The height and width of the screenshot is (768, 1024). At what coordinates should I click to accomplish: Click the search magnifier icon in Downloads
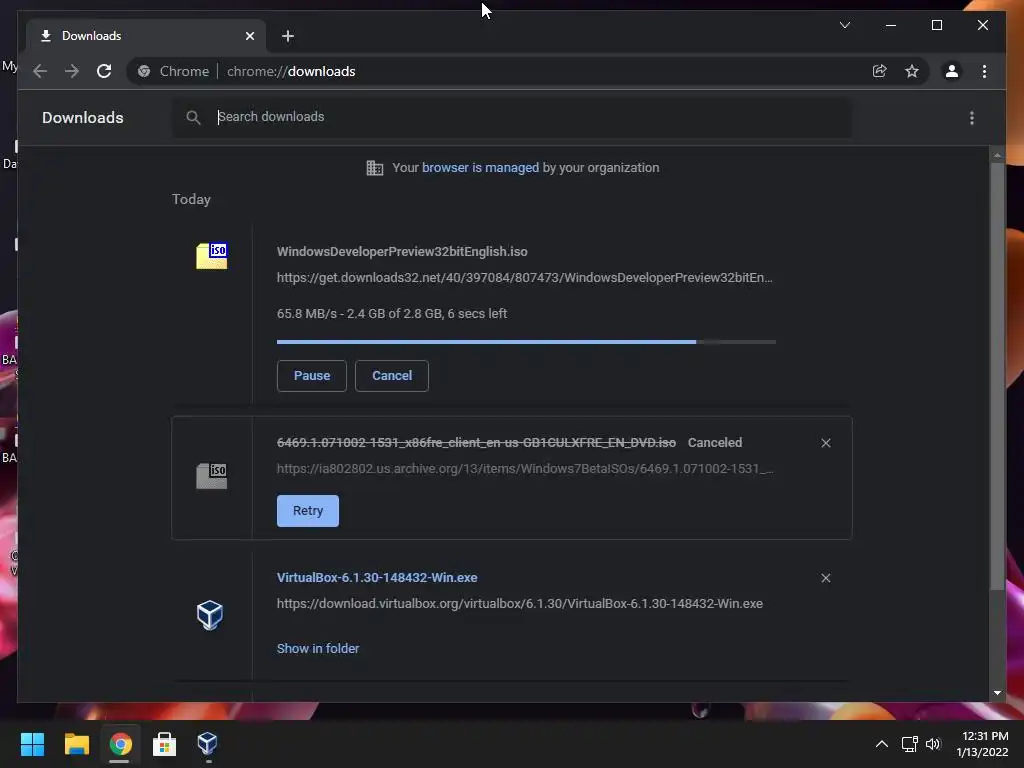193,118
